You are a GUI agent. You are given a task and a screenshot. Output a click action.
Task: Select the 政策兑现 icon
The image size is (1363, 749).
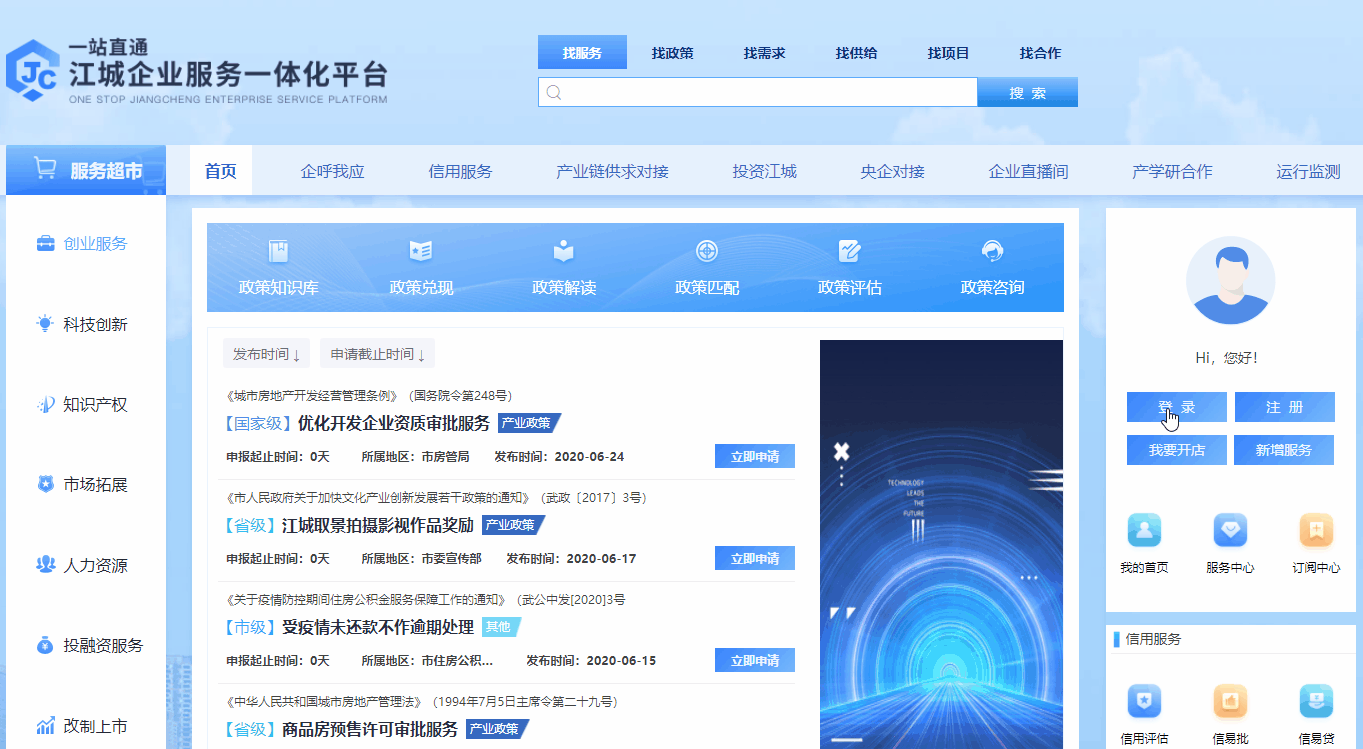(419, 268)
